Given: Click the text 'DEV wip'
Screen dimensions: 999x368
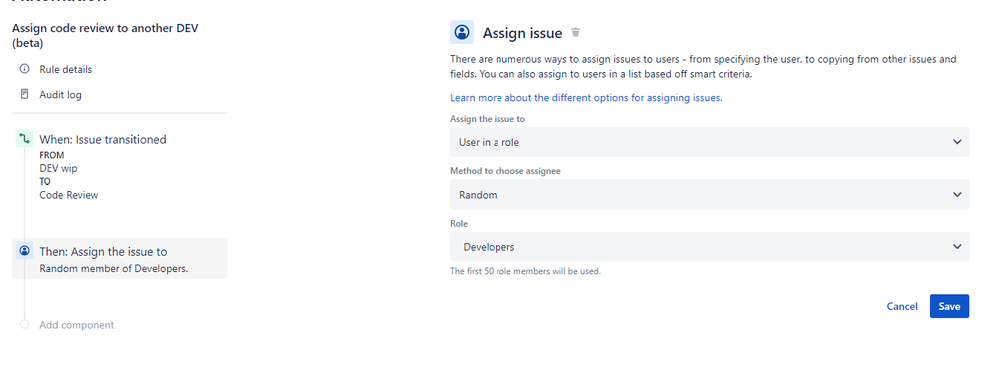Looking at the screenshot, I should click(59, 168).
